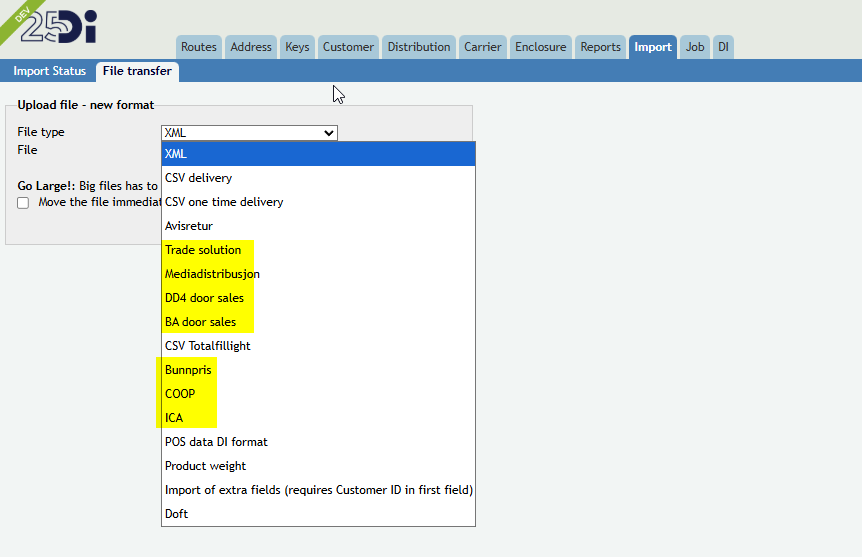The width and height of the screenshot is (862, 557).
Task: Select Import of extra fields option
Action: point(318,489)
